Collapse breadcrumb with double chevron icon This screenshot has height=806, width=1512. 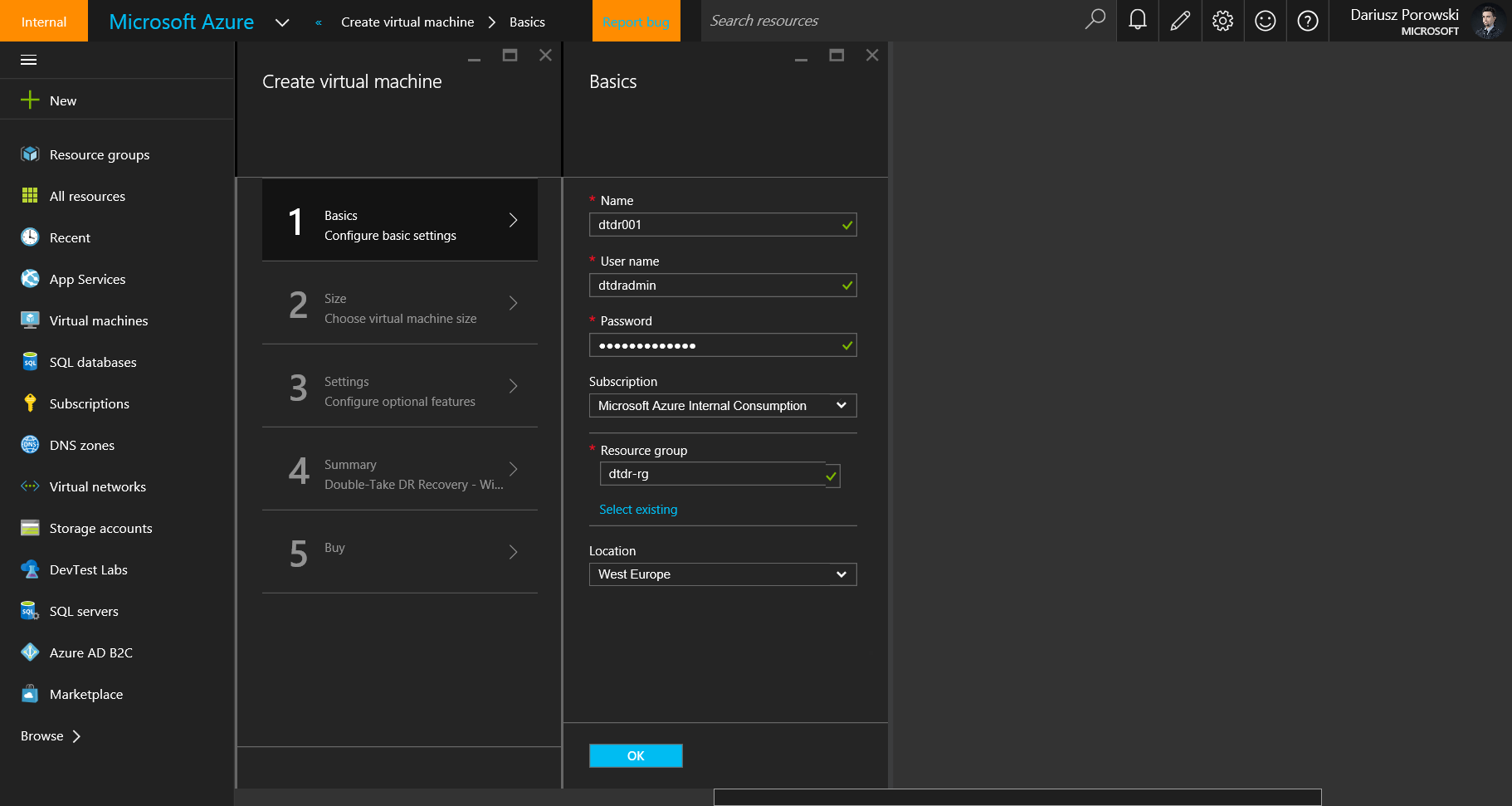pos(319,22)
